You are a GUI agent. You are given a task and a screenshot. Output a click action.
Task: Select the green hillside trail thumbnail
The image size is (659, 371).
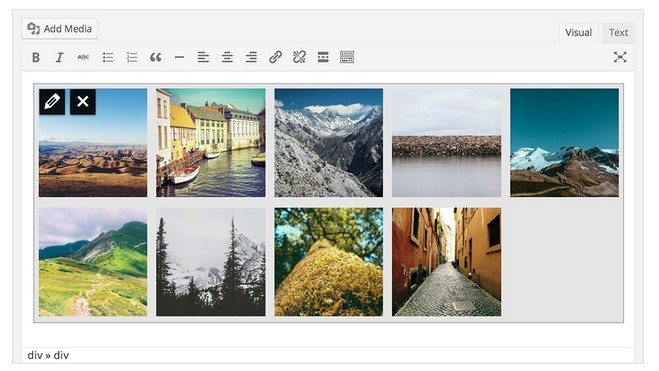tap(93, 262)
